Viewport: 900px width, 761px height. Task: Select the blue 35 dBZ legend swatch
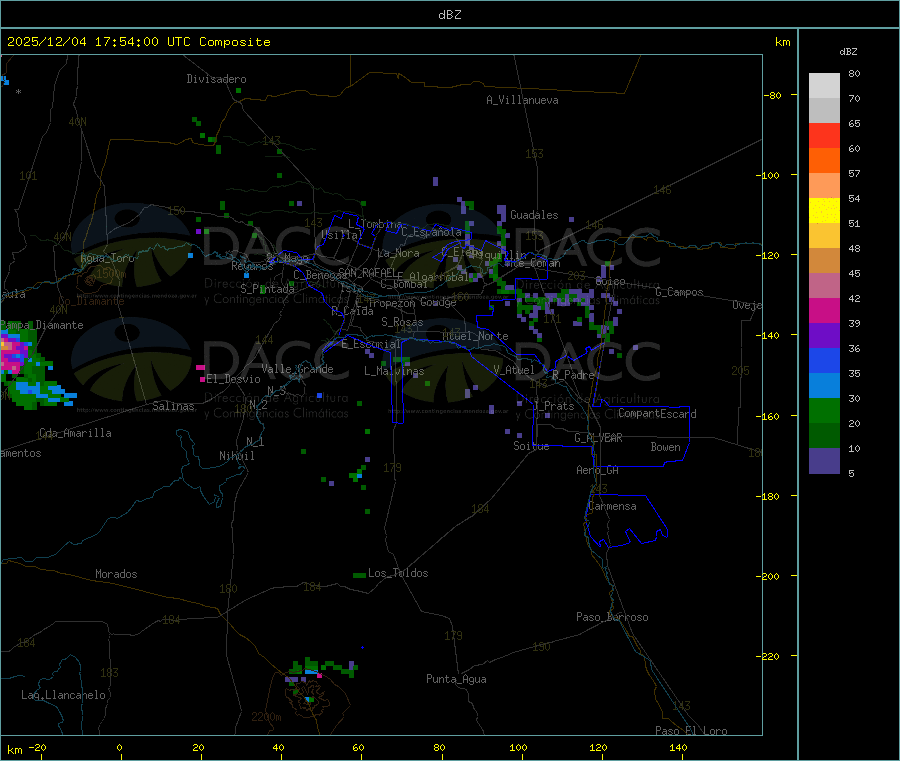point(824,360)
